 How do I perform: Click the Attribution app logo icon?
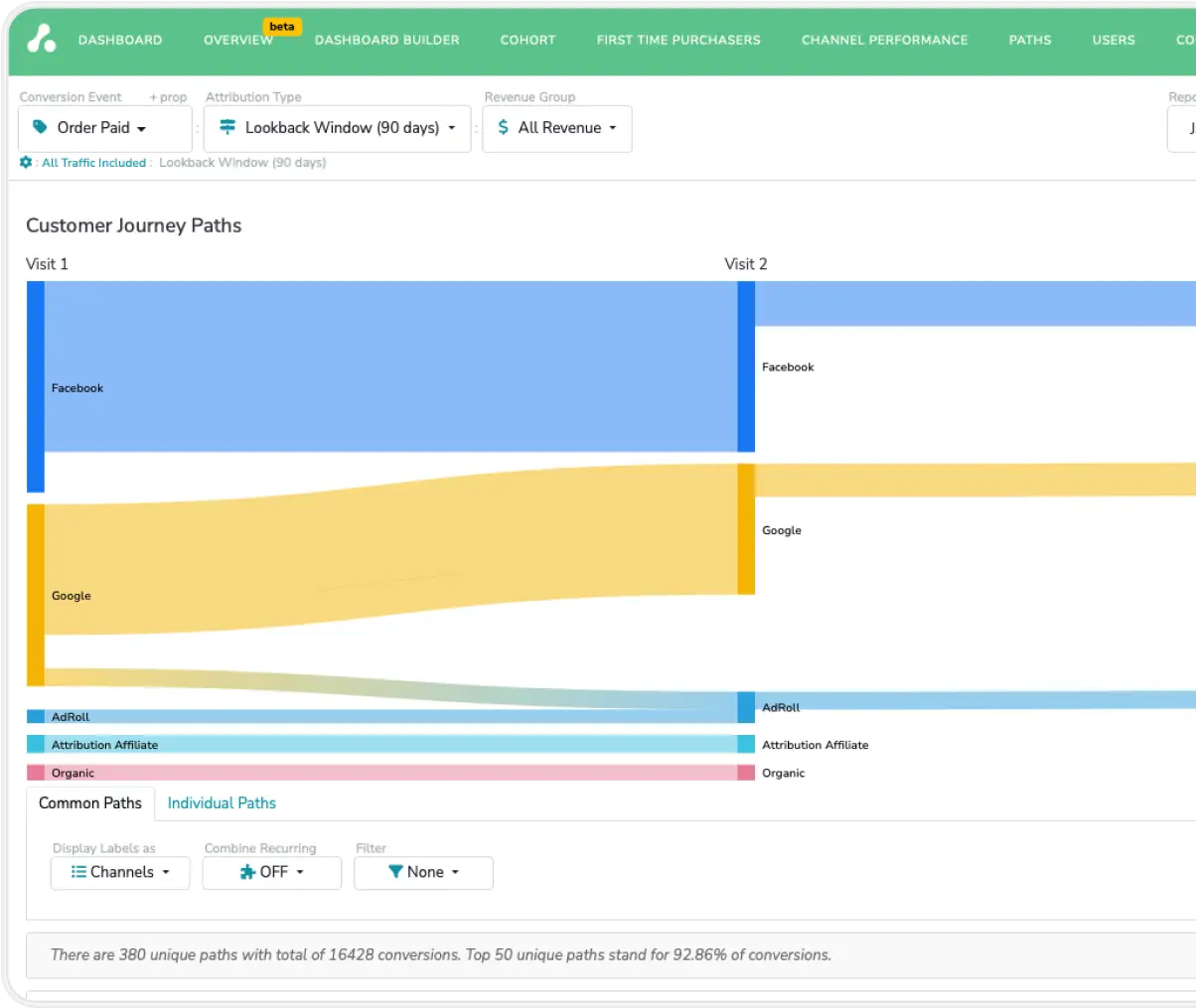coord(42,39)
